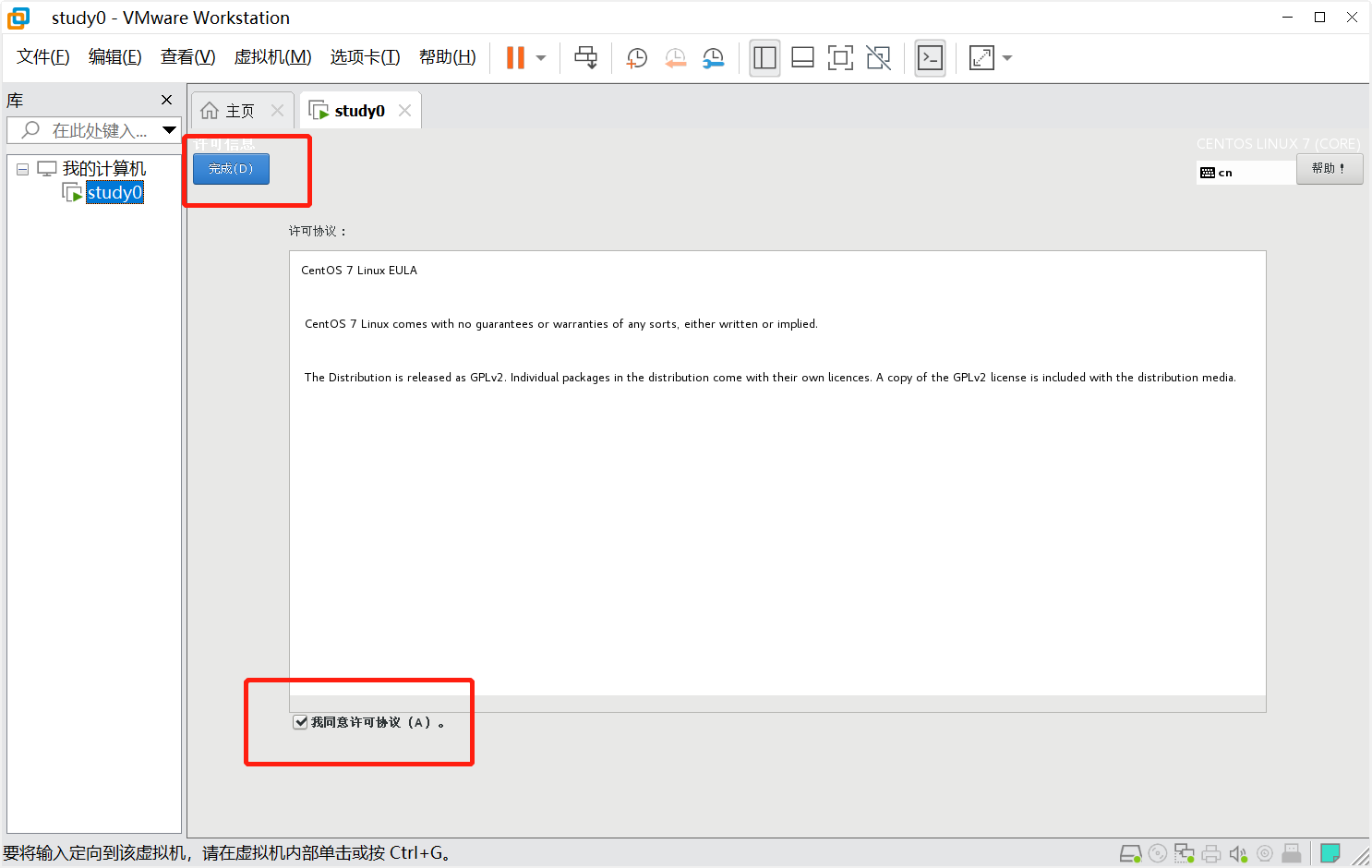Click the 'CENTOS LINUX 7 (CORE)' text
Image resolution: width=1372 pixels, height=868 pixels.
pos(1279,144)
